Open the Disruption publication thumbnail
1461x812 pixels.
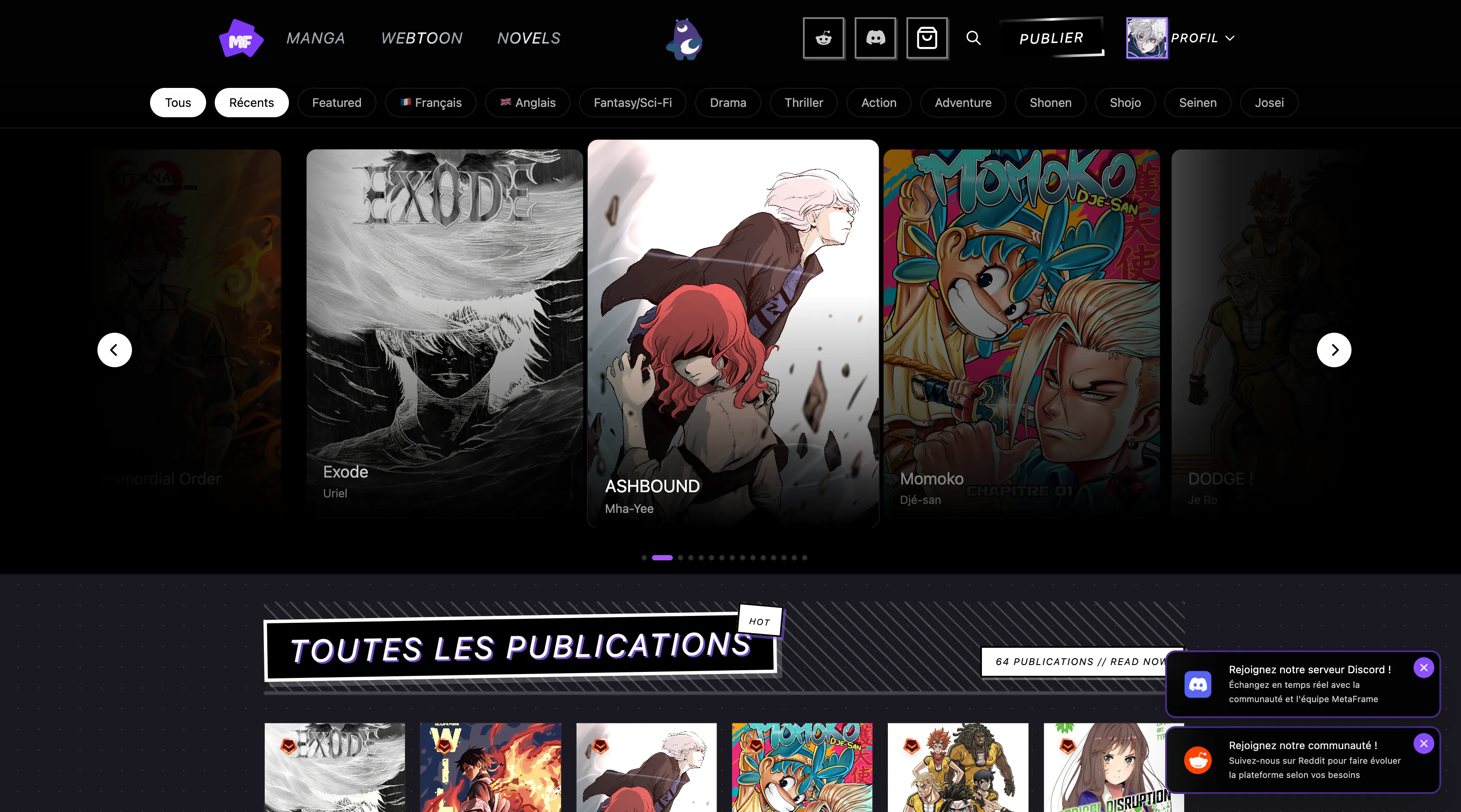pos(1114,768)
